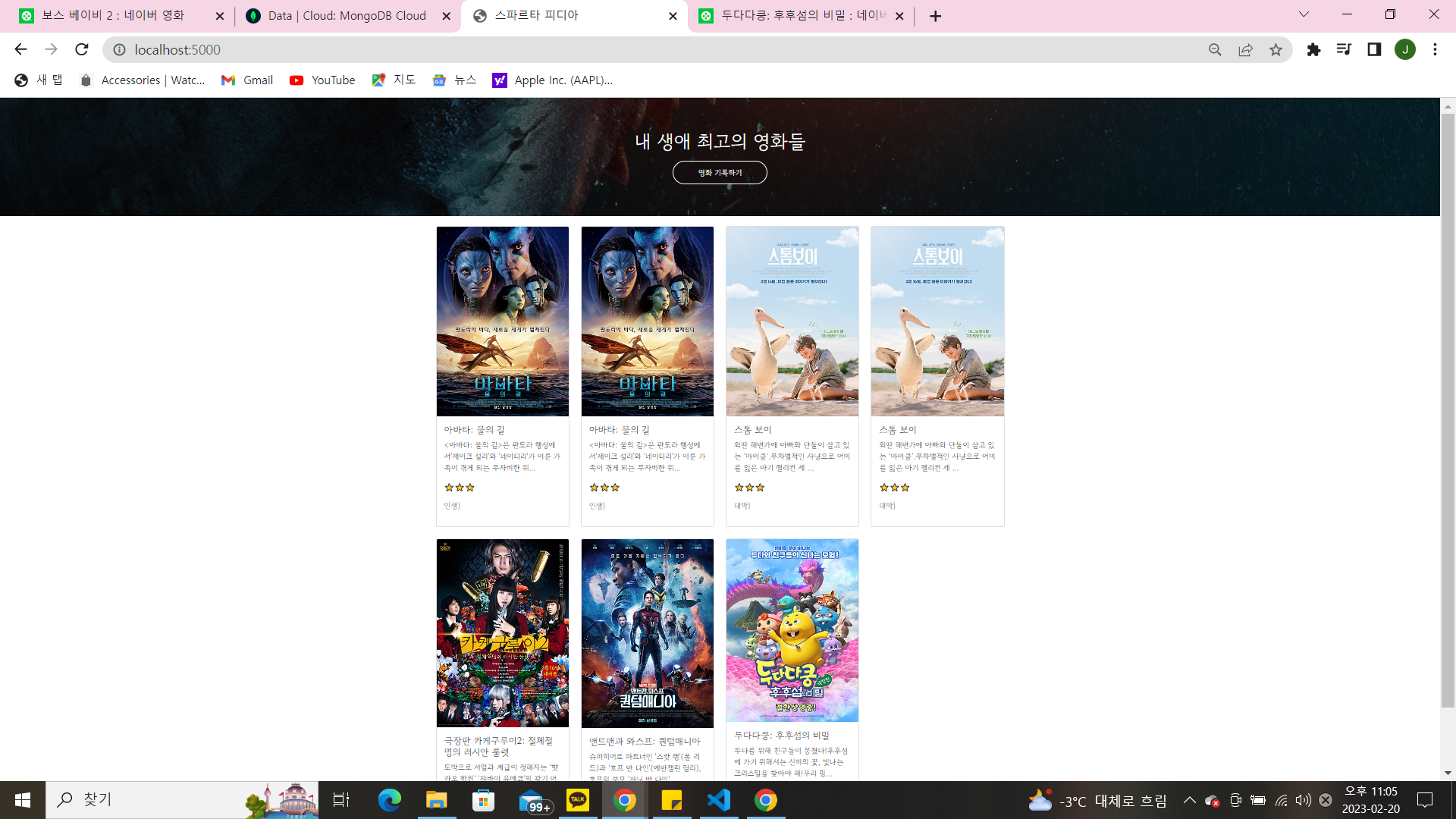Click page scrollbar up arrow
The image size is (1456, 819).
click(1448, 106)
